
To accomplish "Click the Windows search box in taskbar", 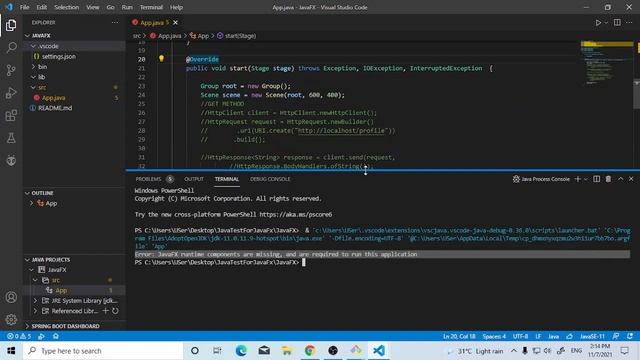I will pyautogui.click(x=103, y=351).
